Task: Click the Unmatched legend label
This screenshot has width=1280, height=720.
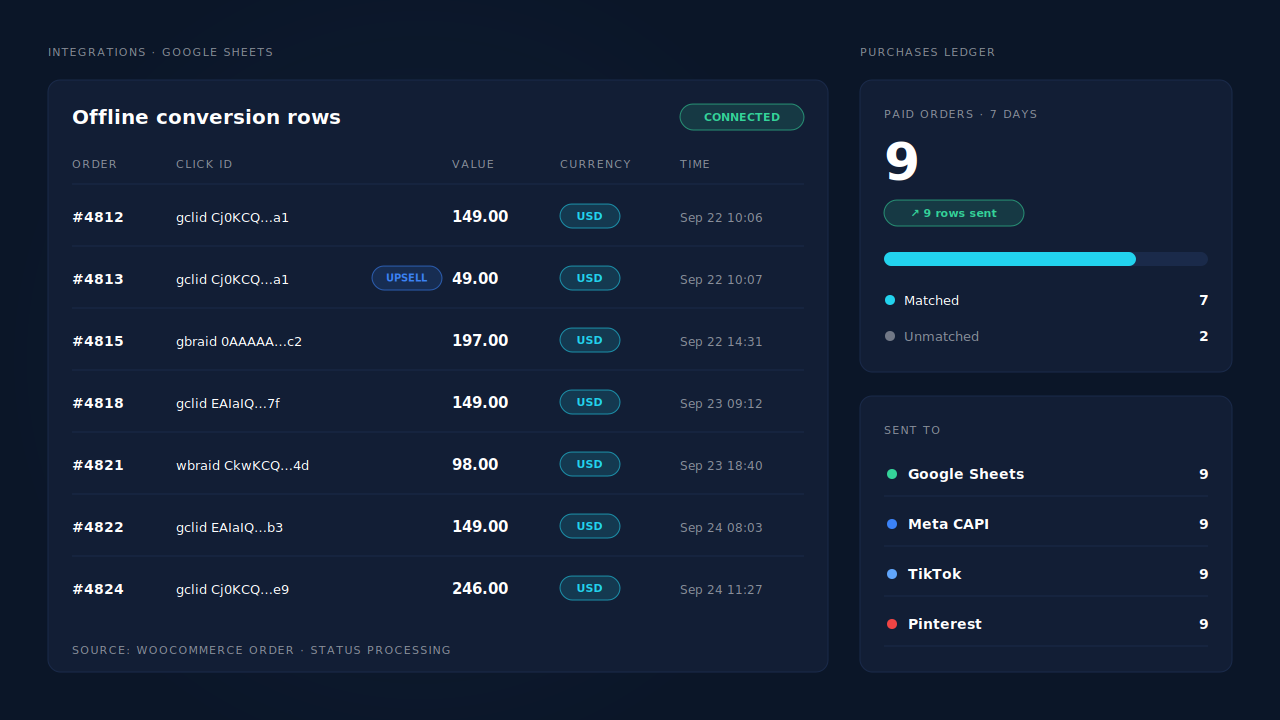Action: pos(941,336)
